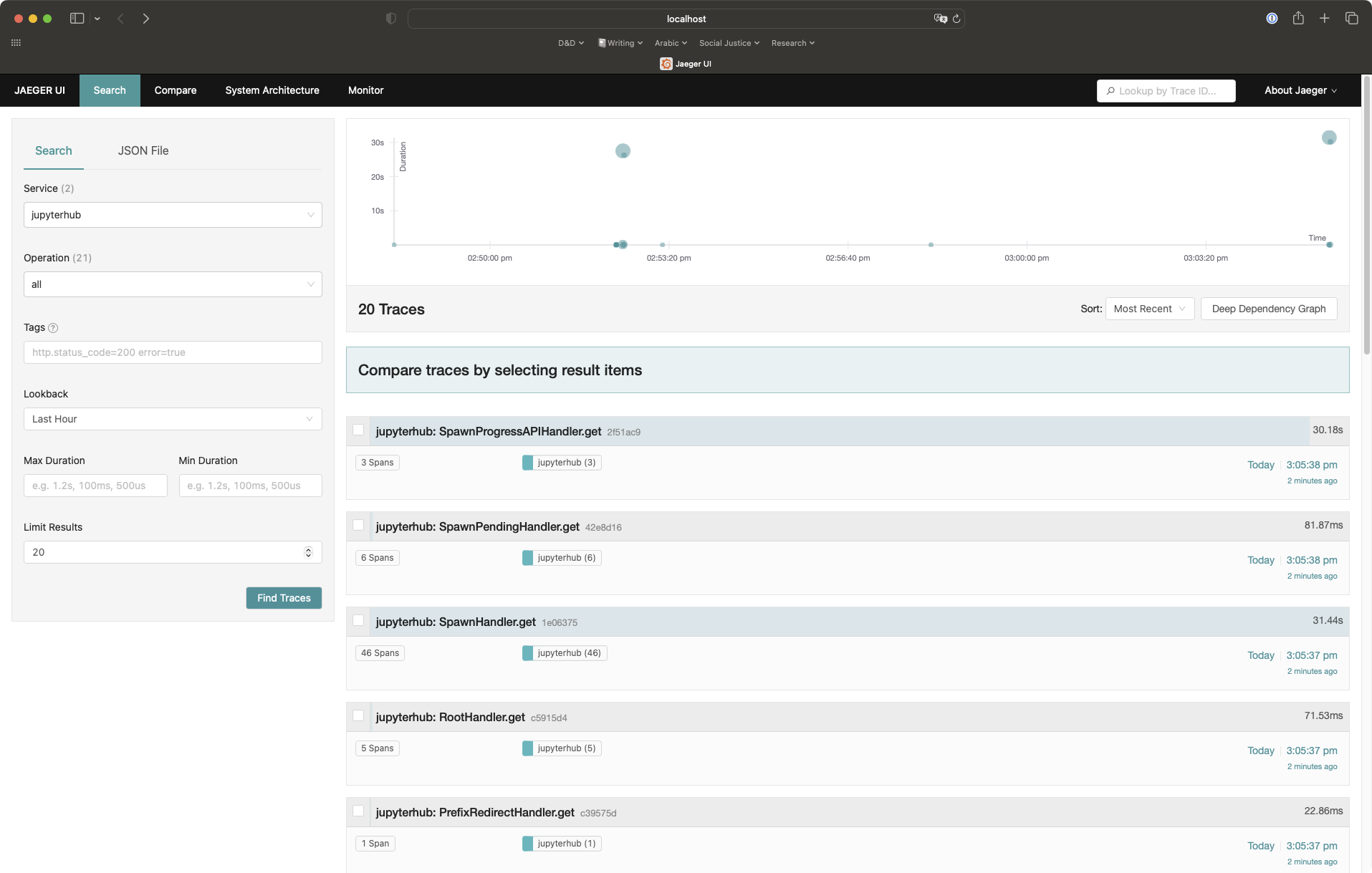Image resolution: width=1372 pixels, height=873 pixels.
Task: Open the Social Justice bookmarks folder
Action: pyautogui.click(x=729, y=43)
